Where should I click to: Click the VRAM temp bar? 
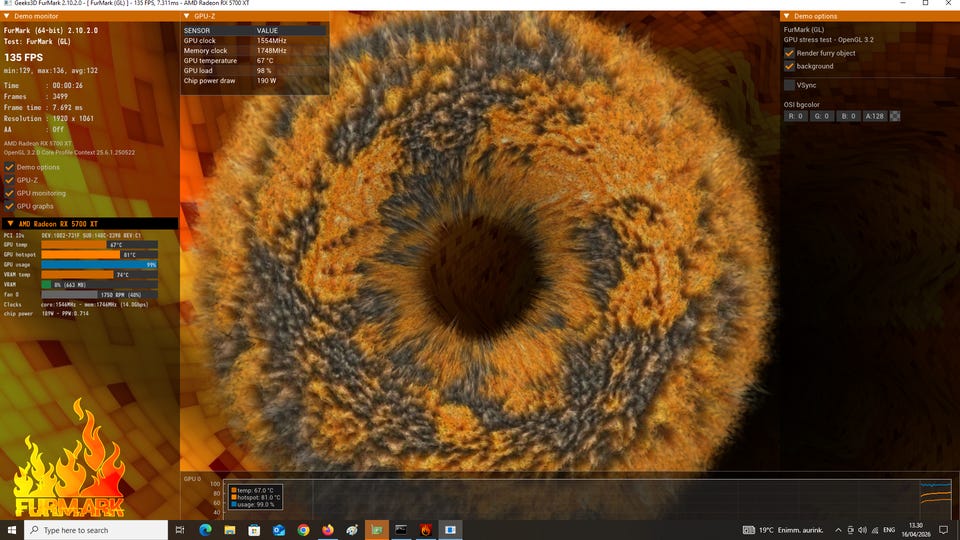coord(99,274)
